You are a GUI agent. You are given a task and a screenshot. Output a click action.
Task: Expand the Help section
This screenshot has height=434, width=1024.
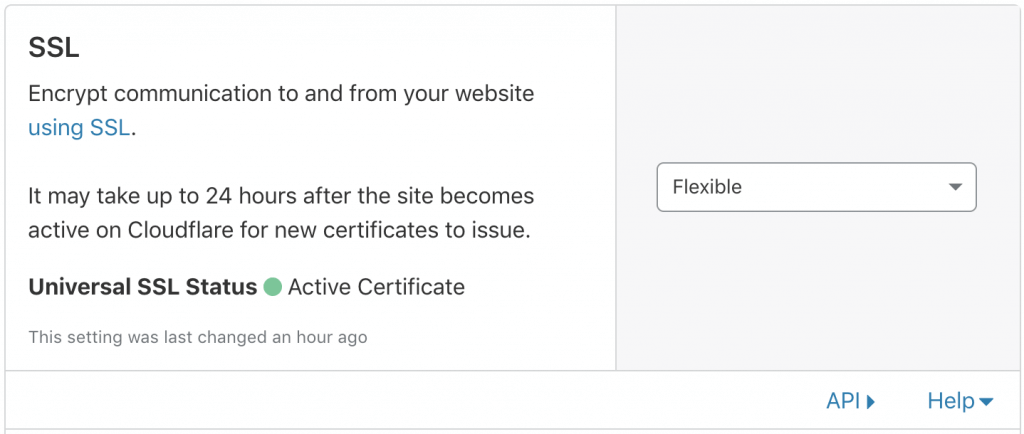(960, 401)
